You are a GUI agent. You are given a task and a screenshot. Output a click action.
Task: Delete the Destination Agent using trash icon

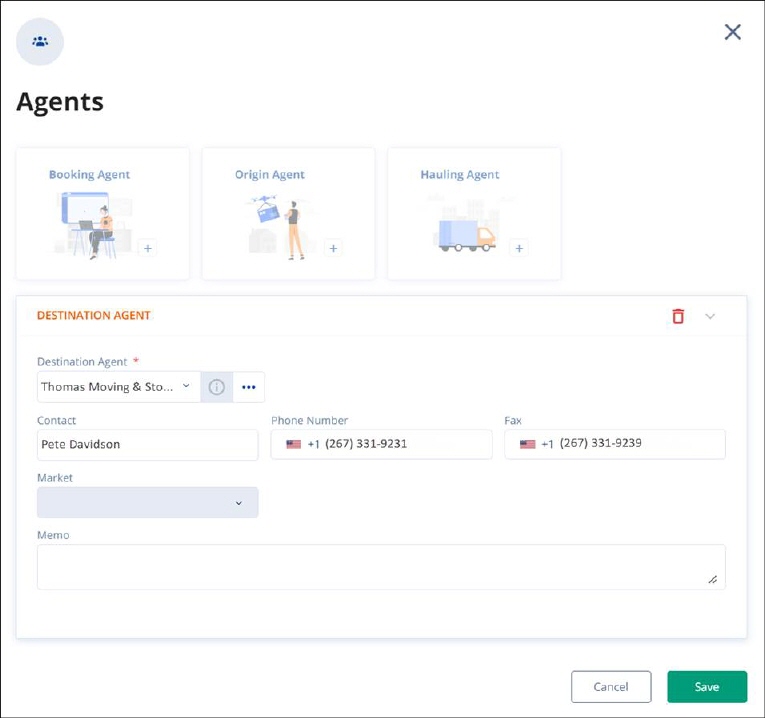point(678,316)
